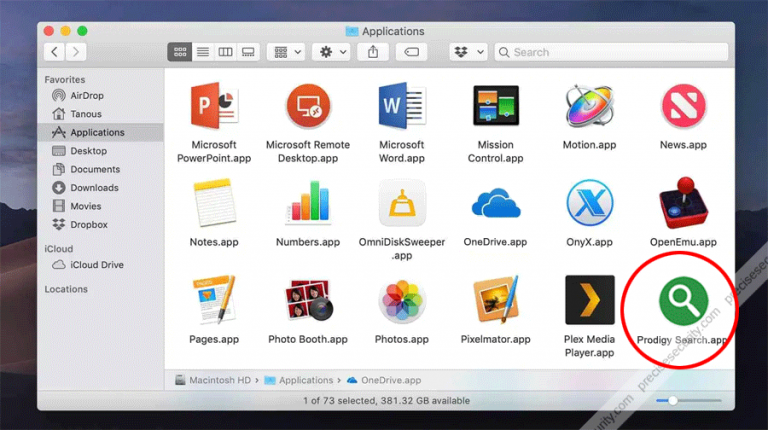Screen dimensions: 768x430
Task: Click the Mission Control.app icon
Action: click(x=496, y=106)
